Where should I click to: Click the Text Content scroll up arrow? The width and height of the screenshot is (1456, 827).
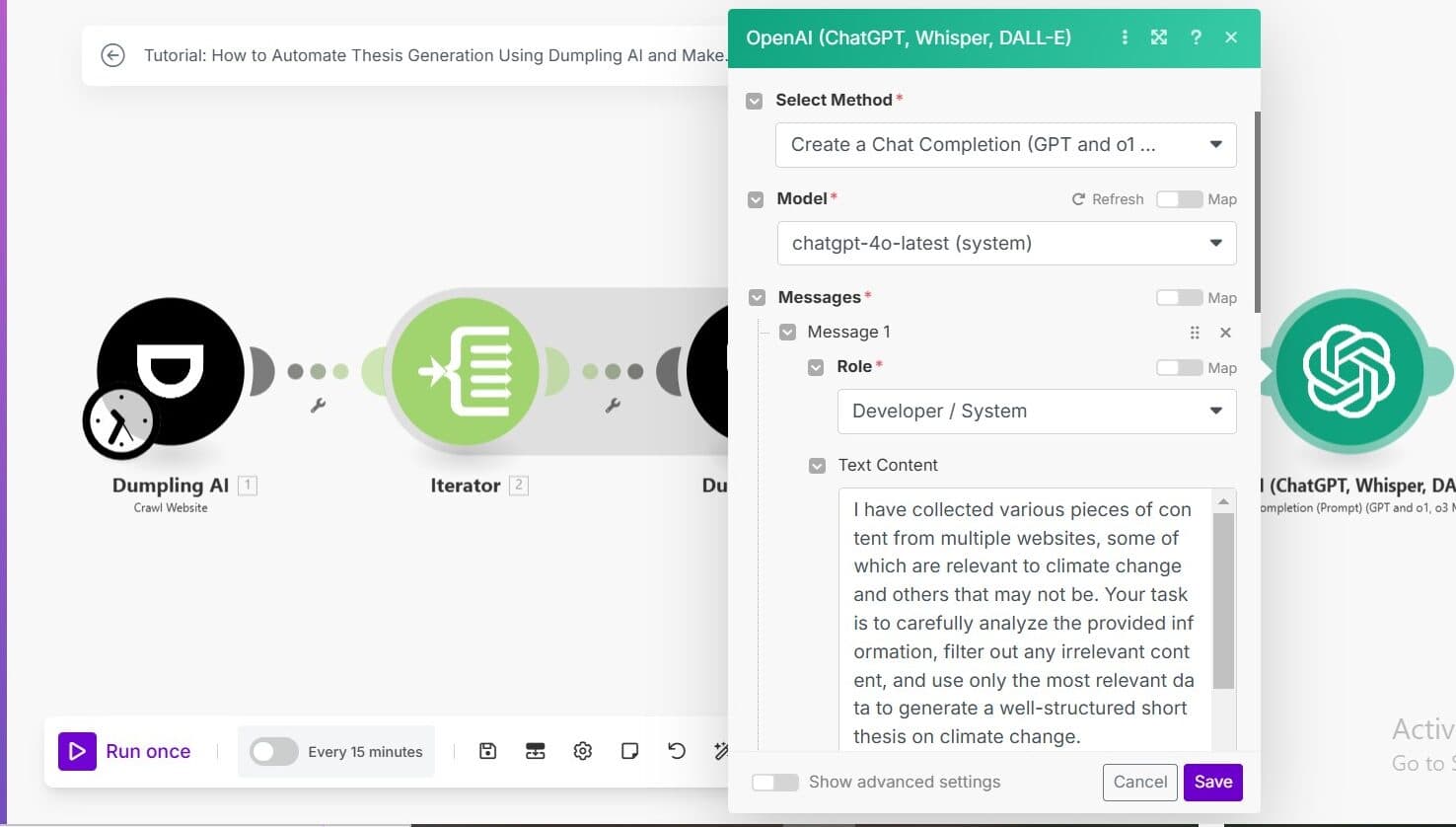1223,501
